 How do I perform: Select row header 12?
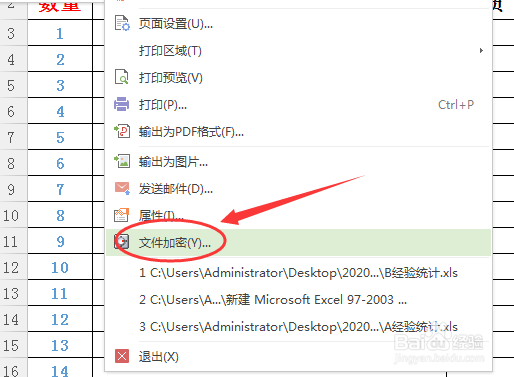click(13, 267)
